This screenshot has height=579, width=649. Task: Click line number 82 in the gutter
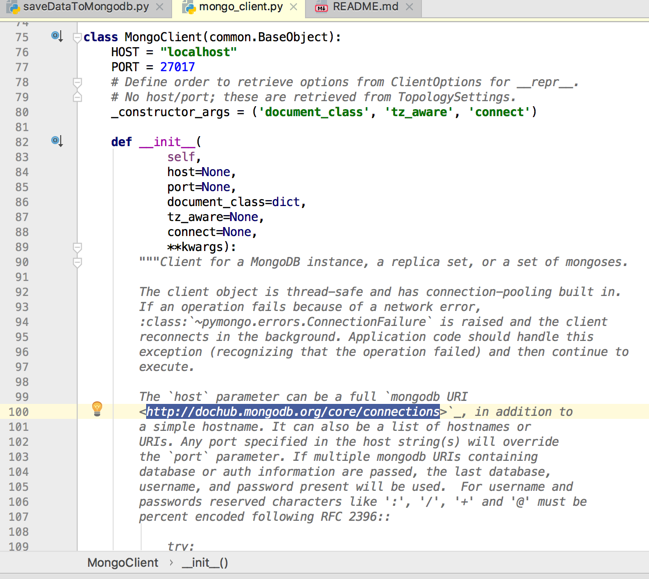[22, 142]
